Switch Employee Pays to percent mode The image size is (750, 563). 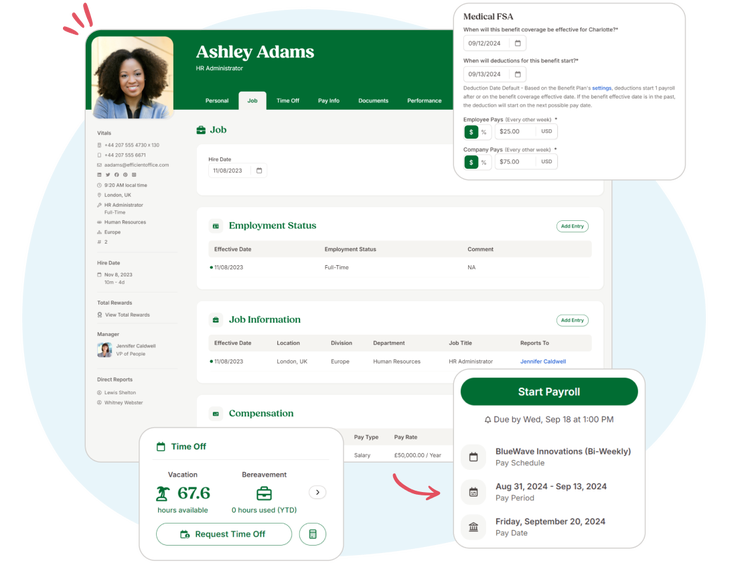(484, 132)
